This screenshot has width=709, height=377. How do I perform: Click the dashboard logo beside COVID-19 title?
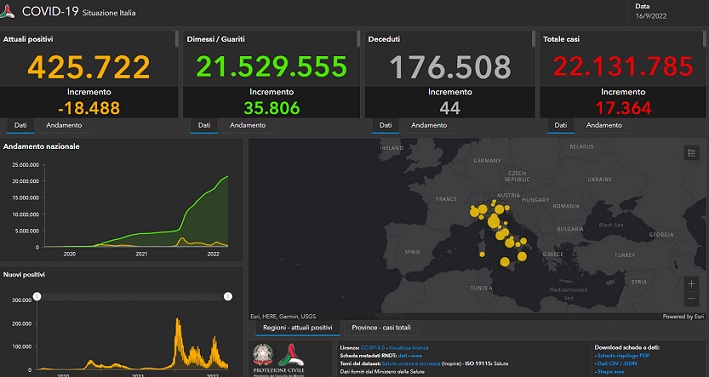(x=7, y=11)
